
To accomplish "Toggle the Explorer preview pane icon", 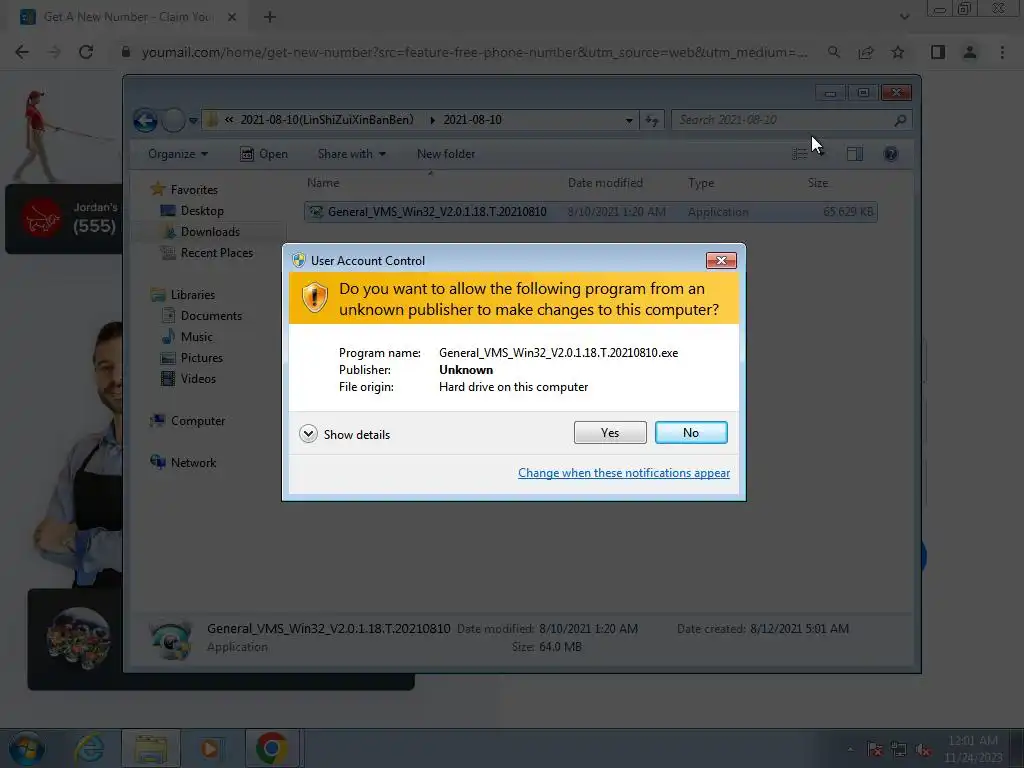I will (x=855, y=154).
